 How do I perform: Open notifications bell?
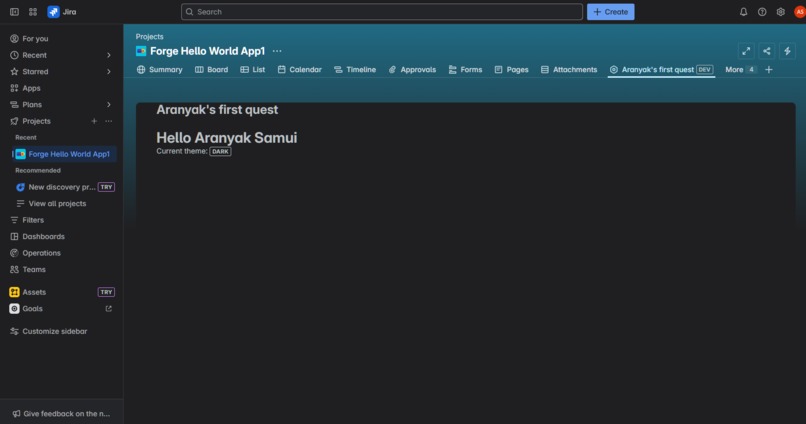click(x=743, y=12)
